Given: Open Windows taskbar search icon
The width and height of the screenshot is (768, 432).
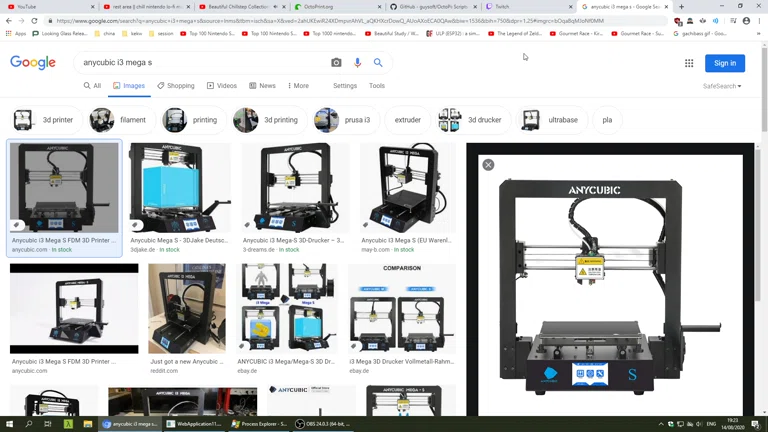Looking at the screenshot, I should 28,424.
